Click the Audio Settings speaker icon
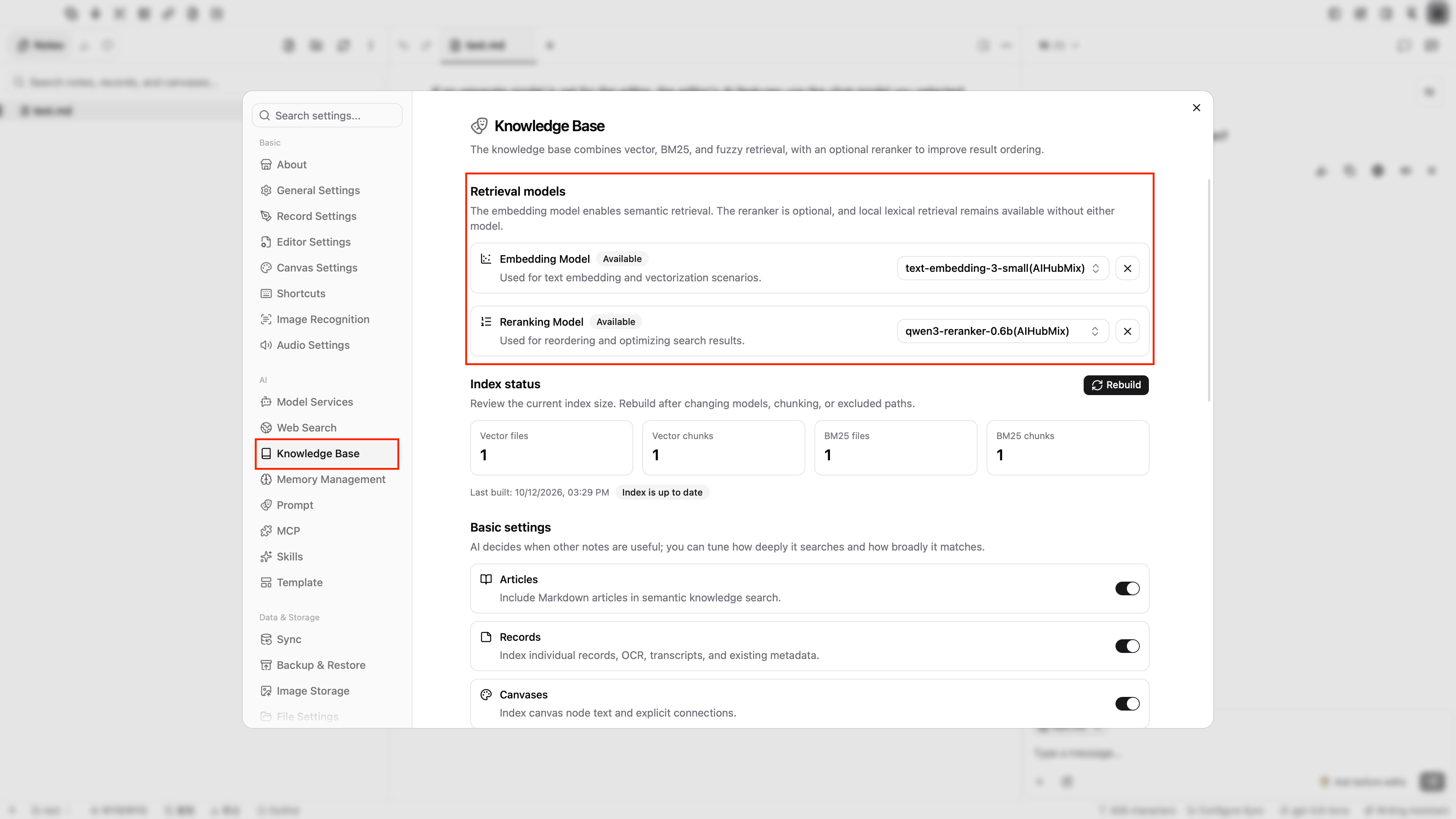 [x=266, y=345]
